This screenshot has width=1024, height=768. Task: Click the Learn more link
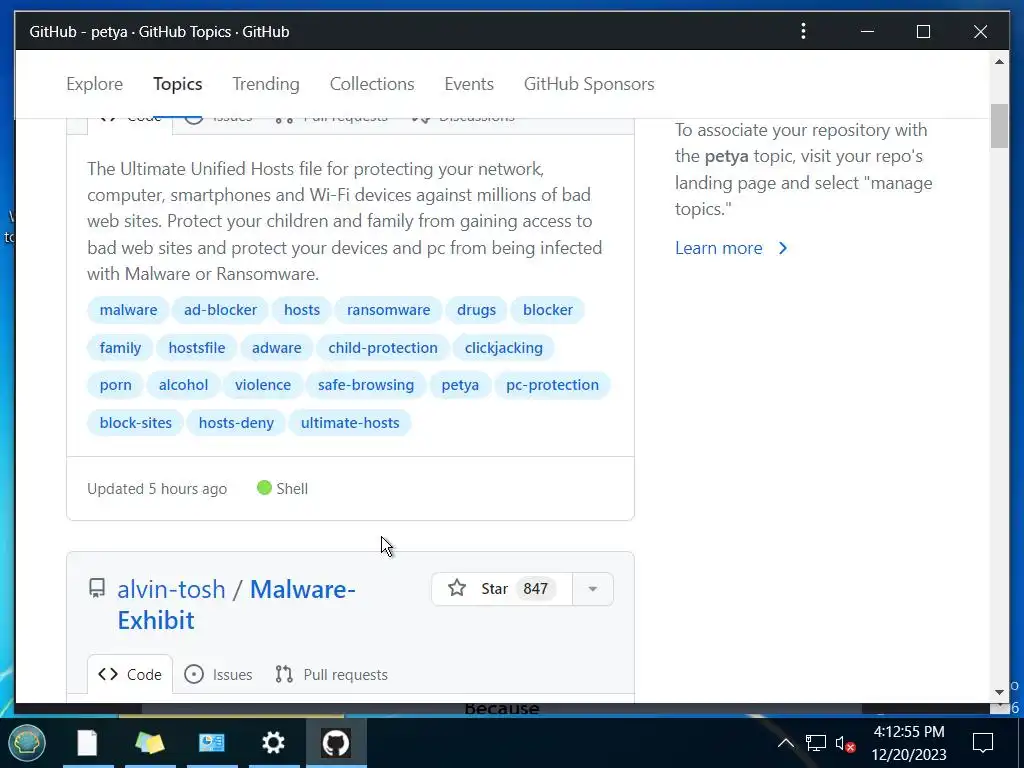pyautogui.click(x=718, y=248)
